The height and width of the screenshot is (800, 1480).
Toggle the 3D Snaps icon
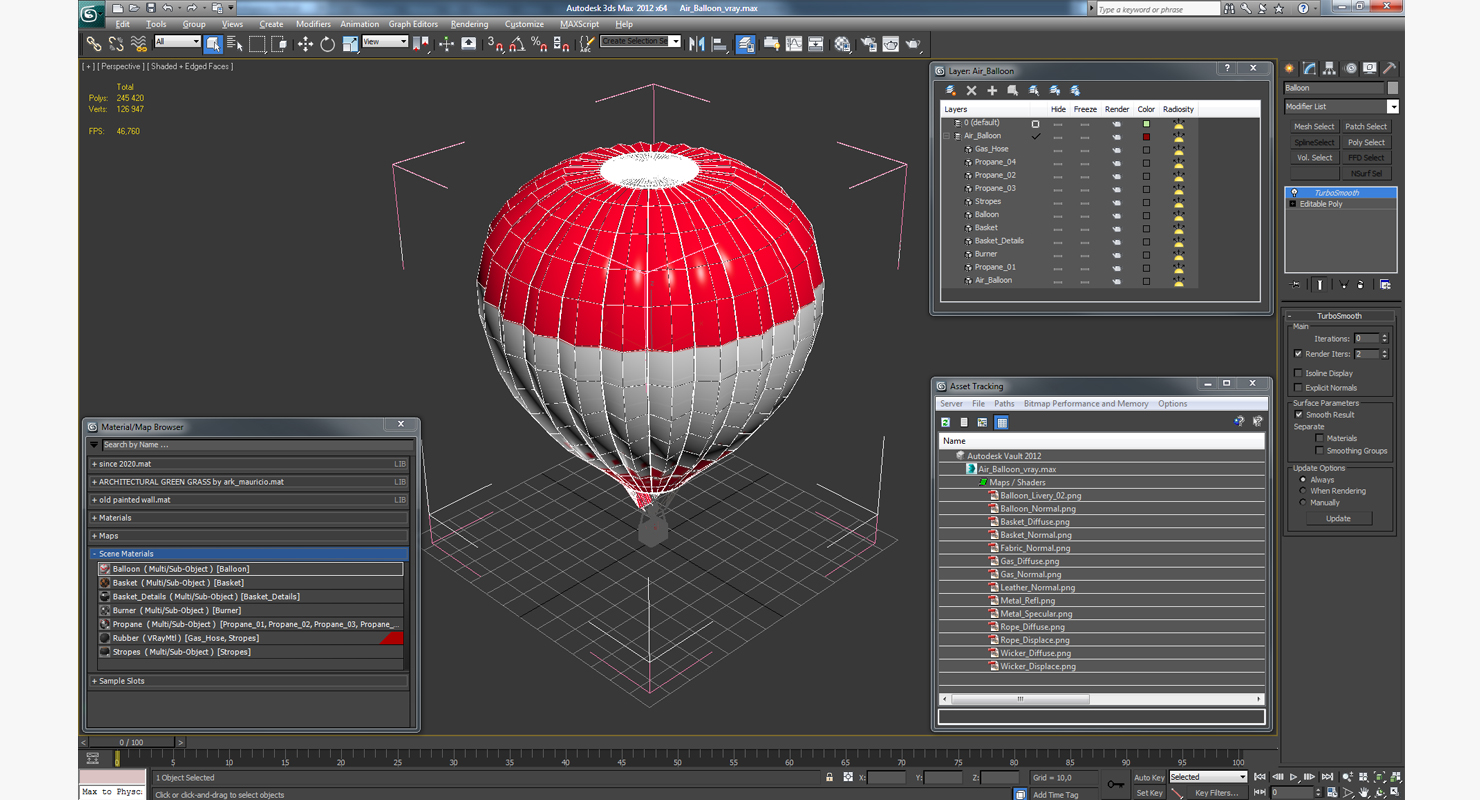click(495, 44)
